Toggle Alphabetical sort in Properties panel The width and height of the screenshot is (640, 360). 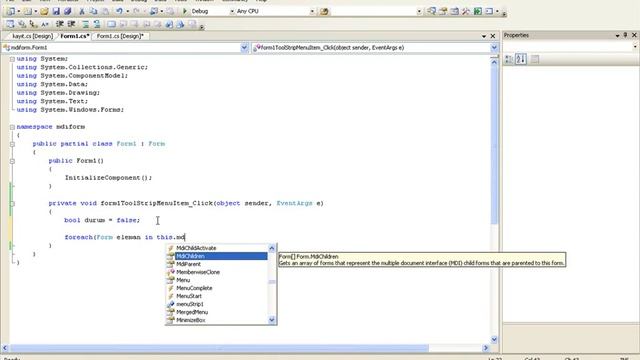coord(520,59)
